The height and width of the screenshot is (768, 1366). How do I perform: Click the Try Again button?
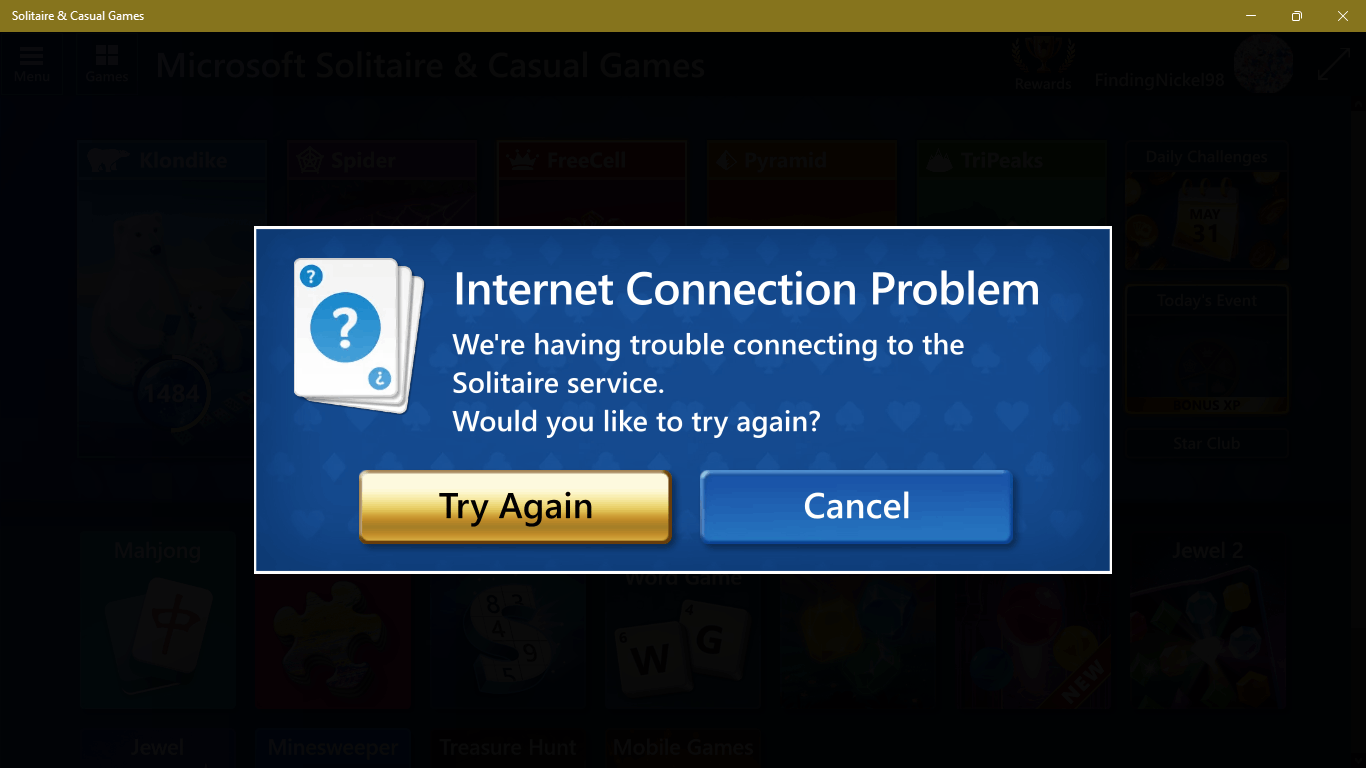coord(515,506)
